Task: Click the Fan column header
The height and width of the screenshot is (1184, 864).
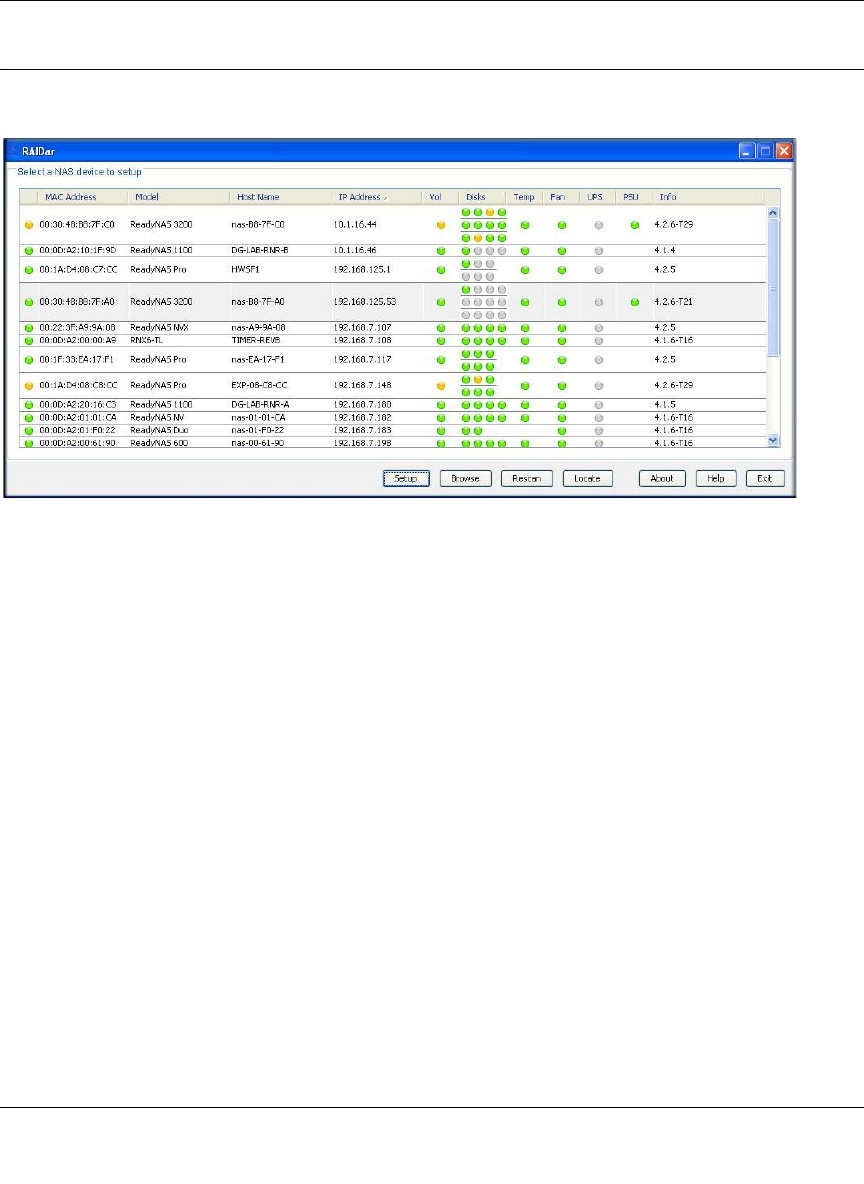Action: 560,197
